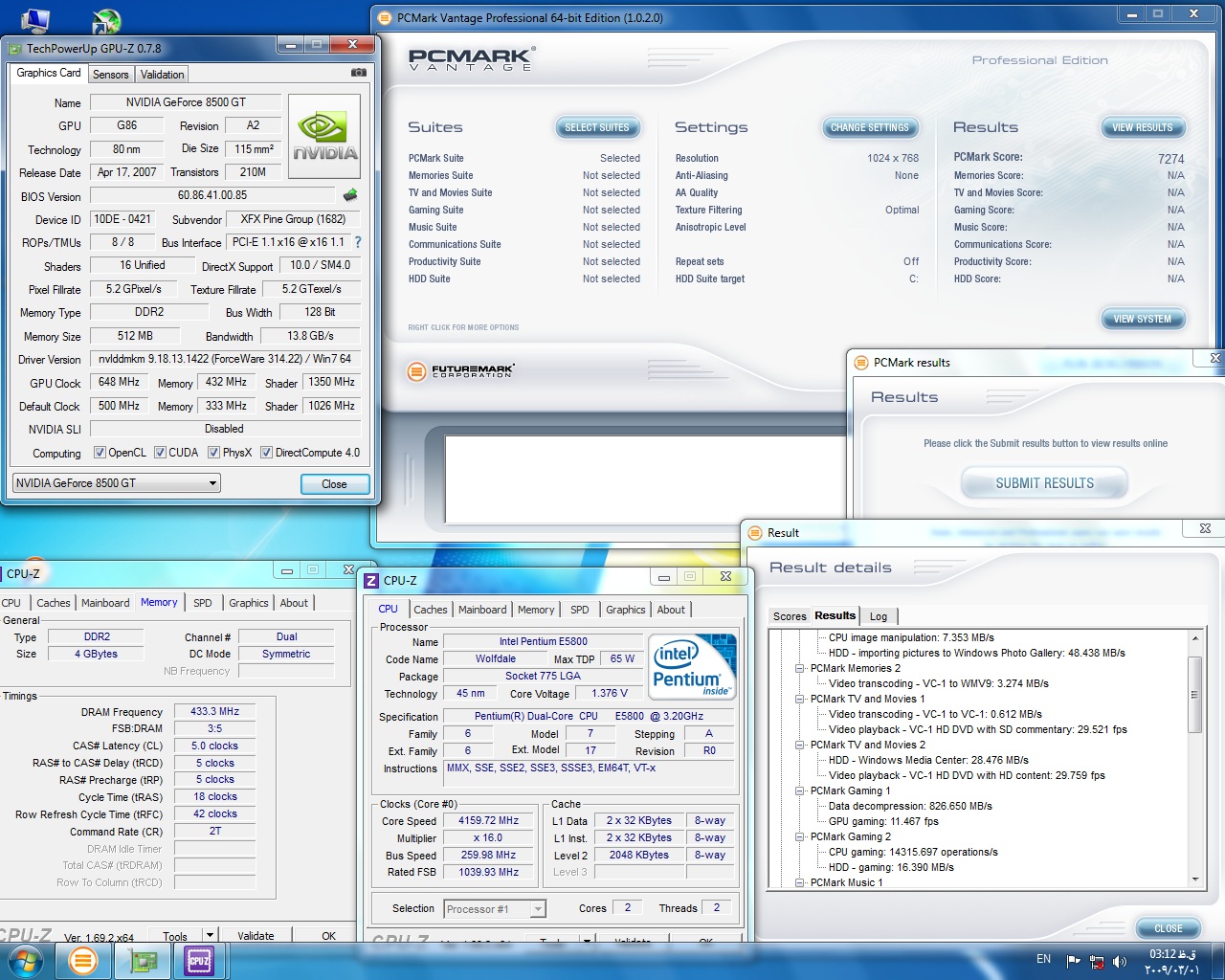Collapse the PCMark Gaming 2 node
The width and height of the screenshot is (1225, 980).
(799, 836)
